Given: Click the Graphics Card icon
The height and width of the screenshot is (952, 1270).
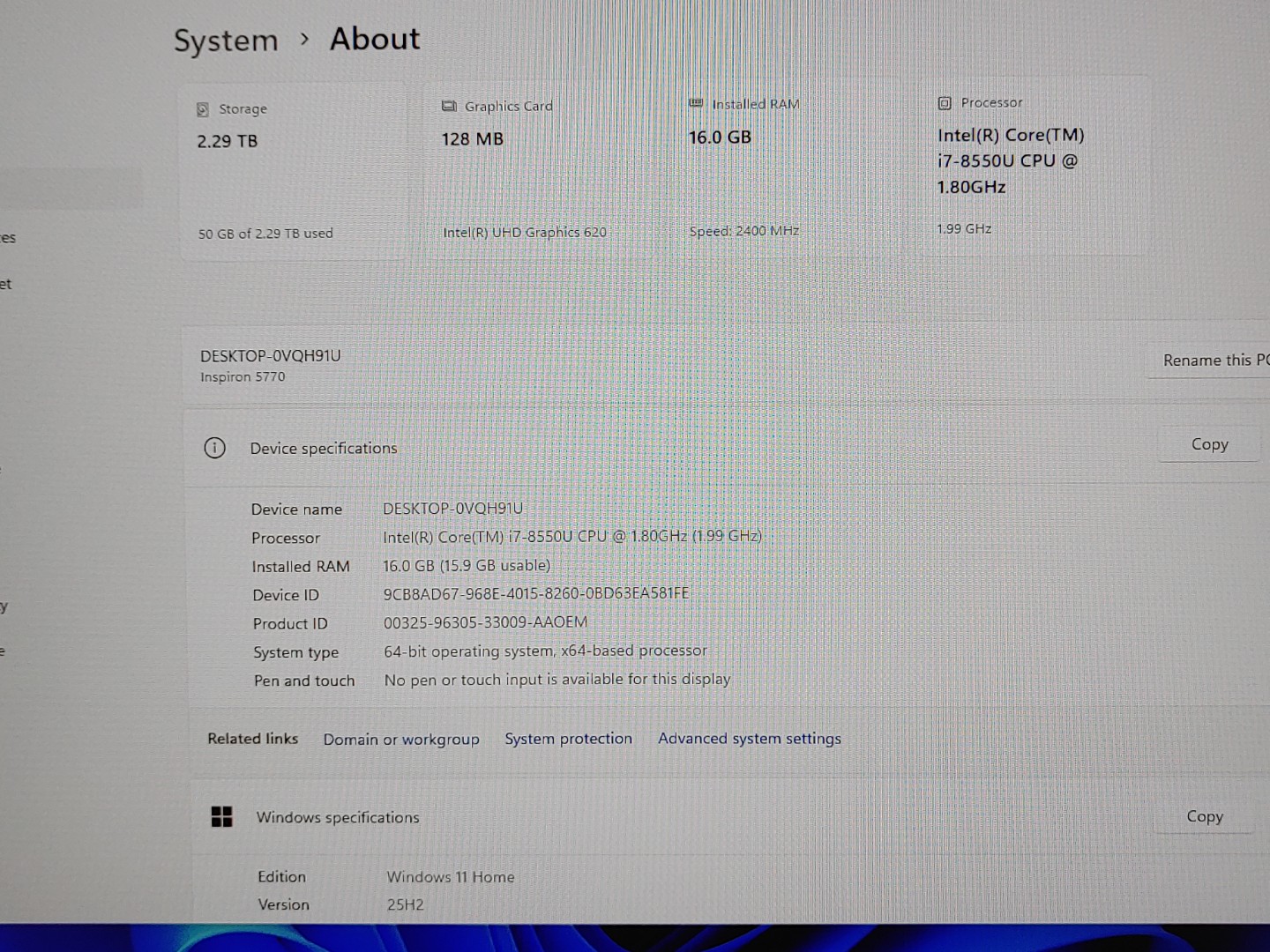Looking at the screenshot, I should [449, 106].
